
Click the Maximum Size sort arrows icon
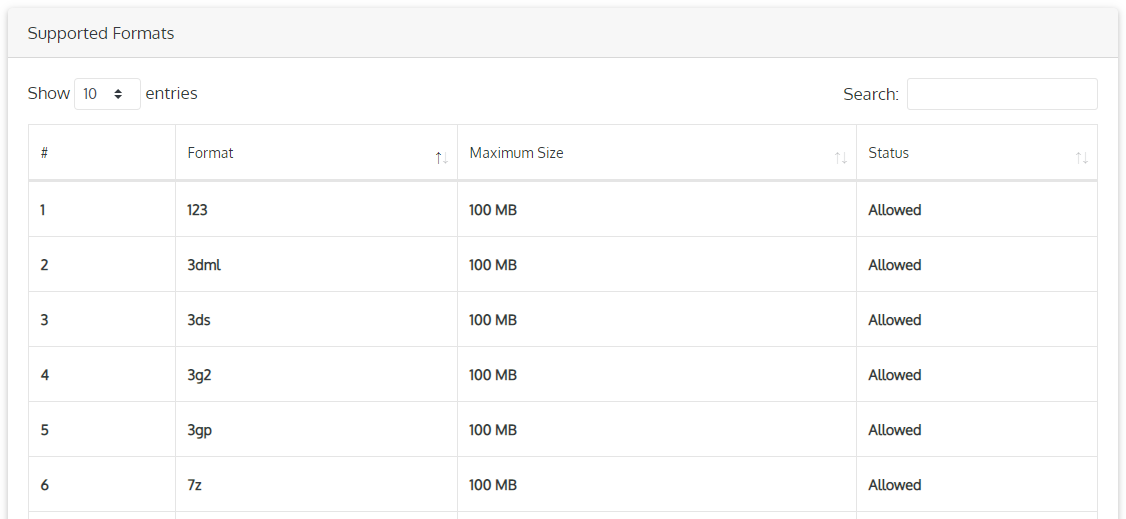[841, 158]
